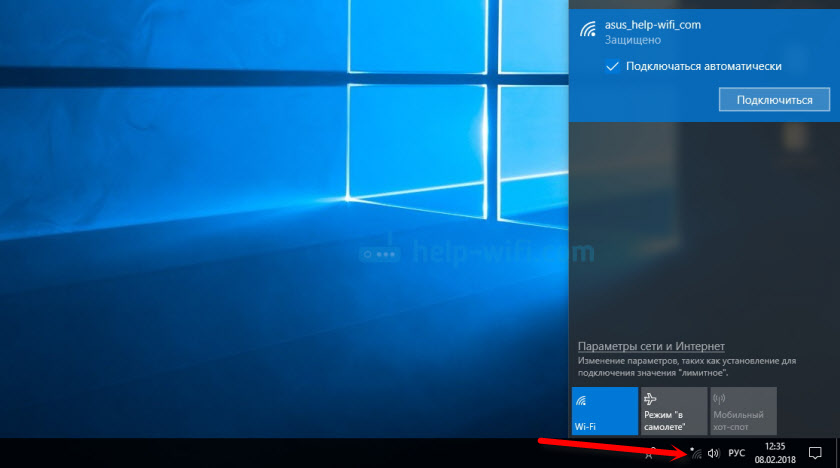Click the "Подключаться автоматически" label text
The height and width of the screenshot is (468, 840).
(702, 66)
